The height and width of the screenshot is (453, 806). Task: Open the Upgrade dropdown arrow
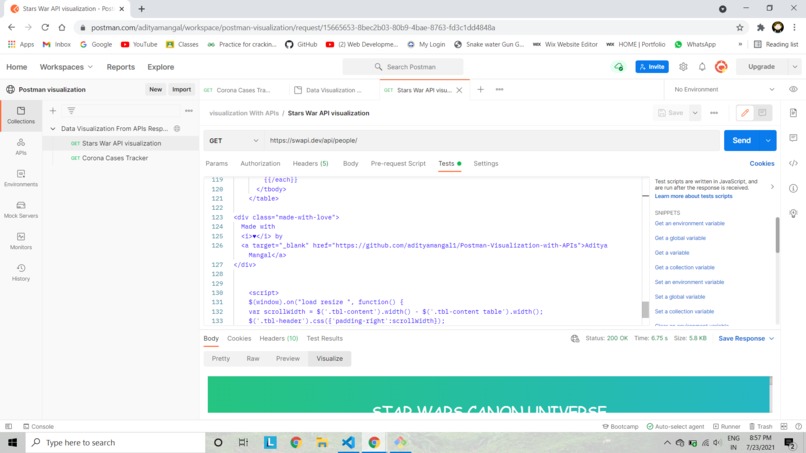click(x=795, y=67)
